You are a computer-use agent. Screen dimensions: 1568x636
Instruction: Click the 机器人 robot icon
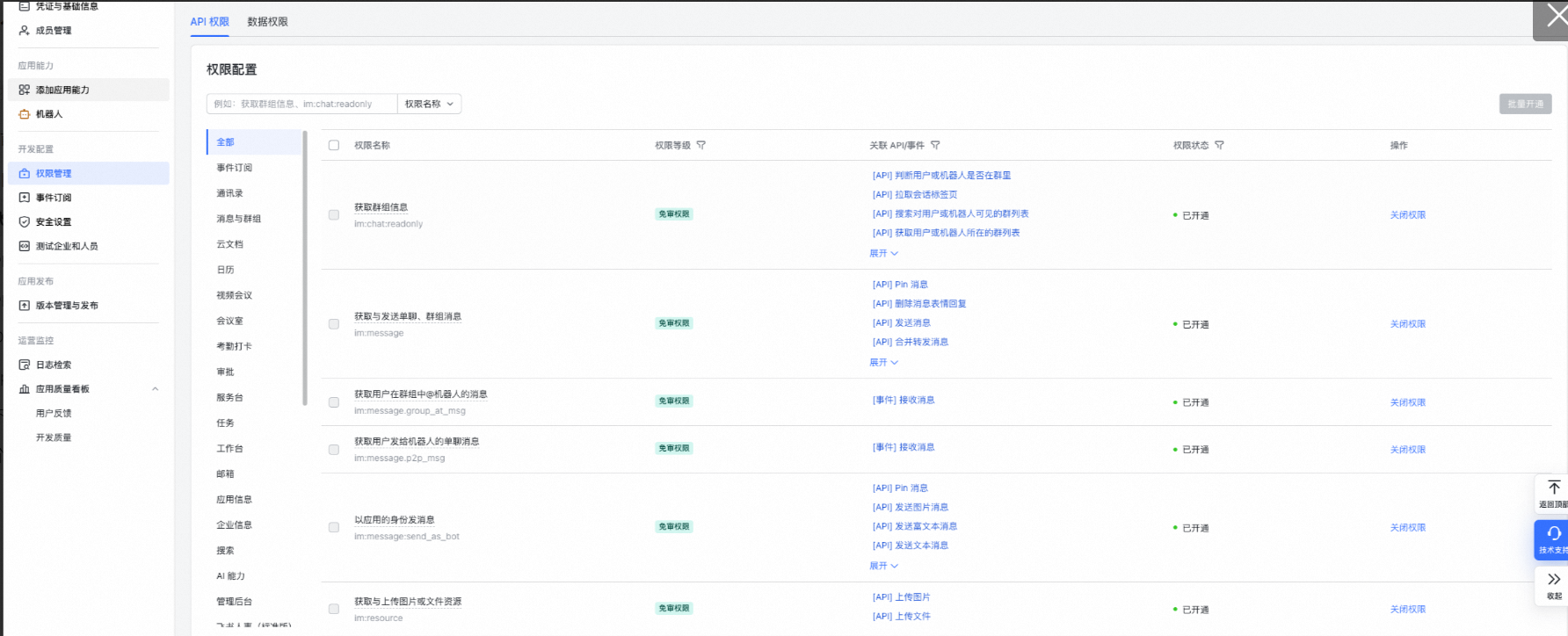point(25,114)
